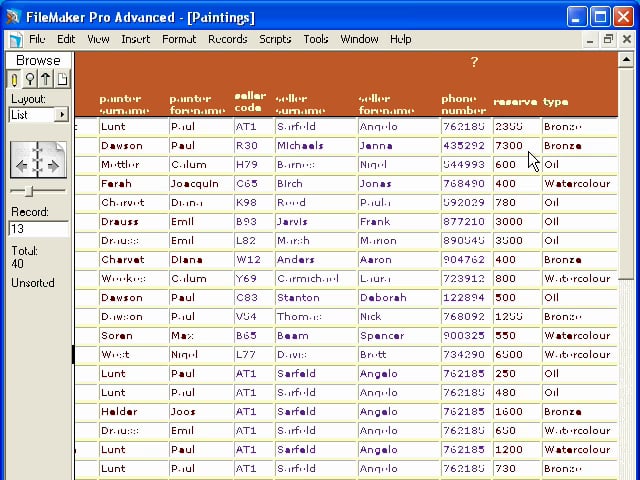Click the scroll up arrow of vertical scrollbar
This screenshot has height=480, width=640.
tap(626, 60)
